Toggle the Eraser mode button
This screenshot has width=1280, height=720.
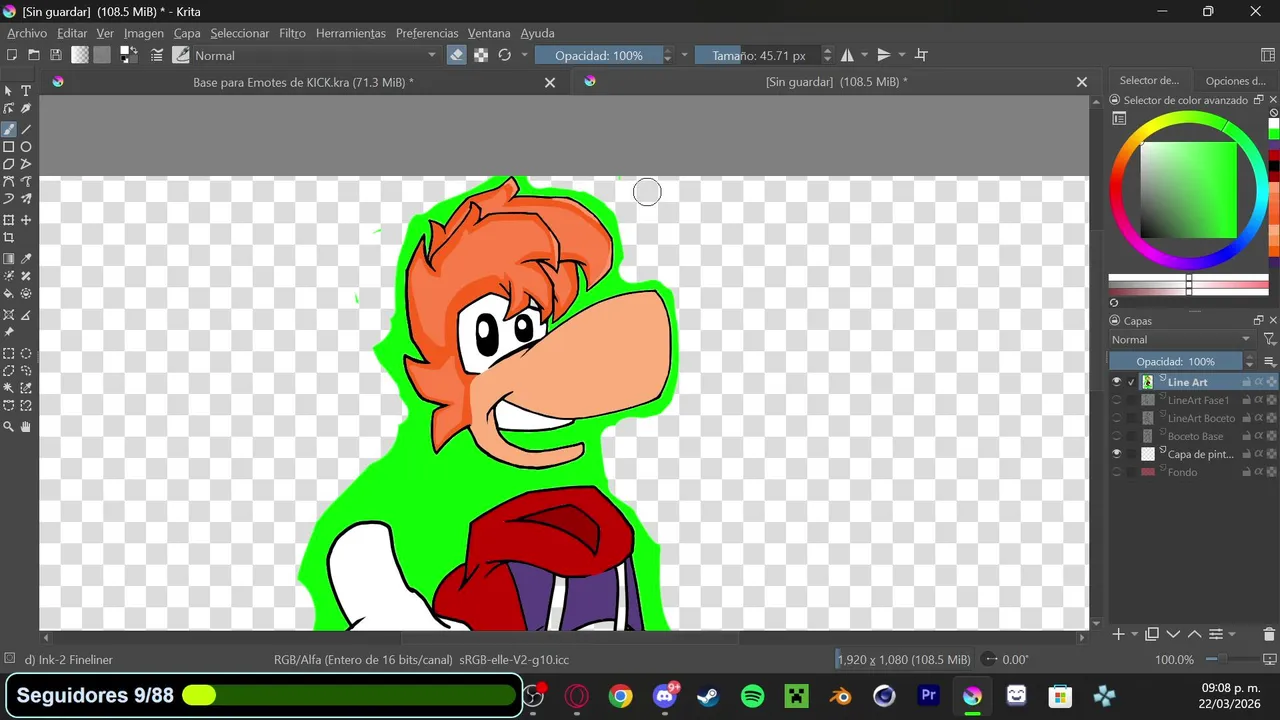[x=457, y=55]
